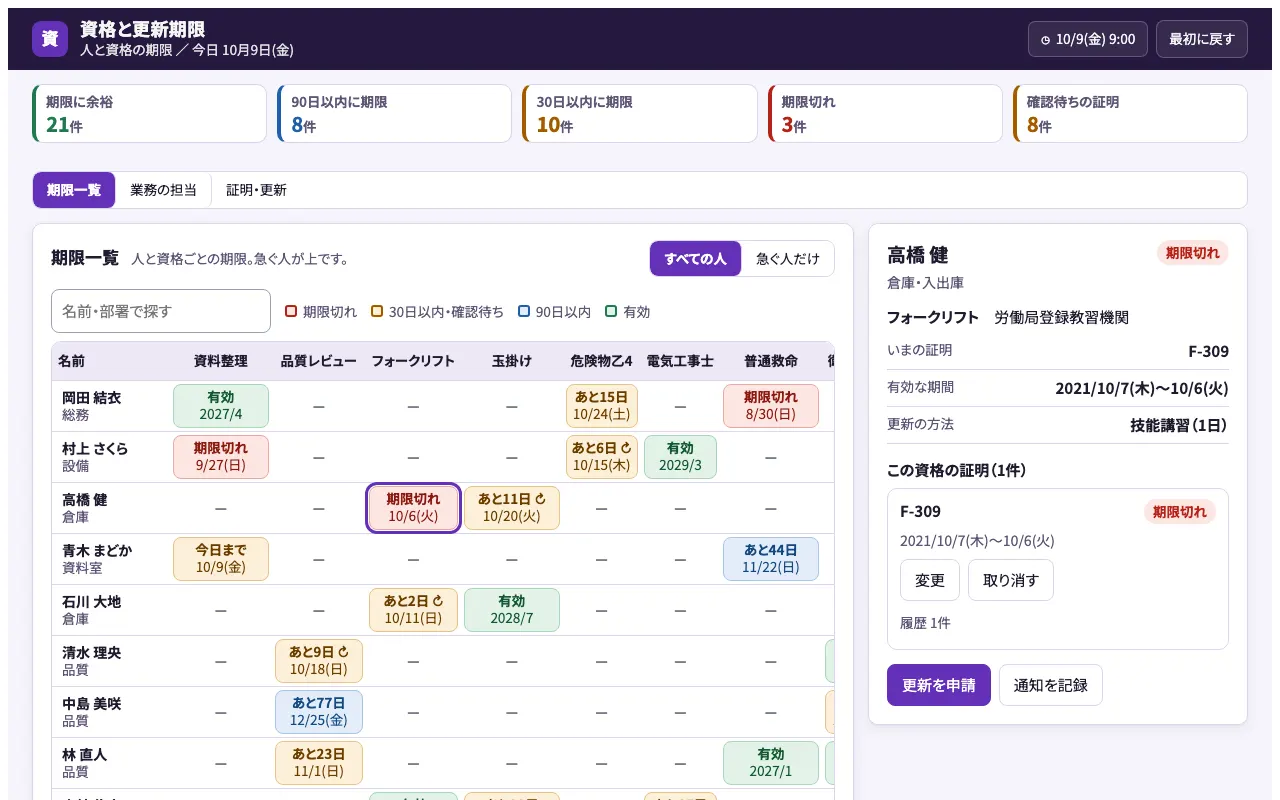Click the 期限切れ badge in F-309 card
Viewport: 1280px width, 800px height.
(x=1180, y=512)
